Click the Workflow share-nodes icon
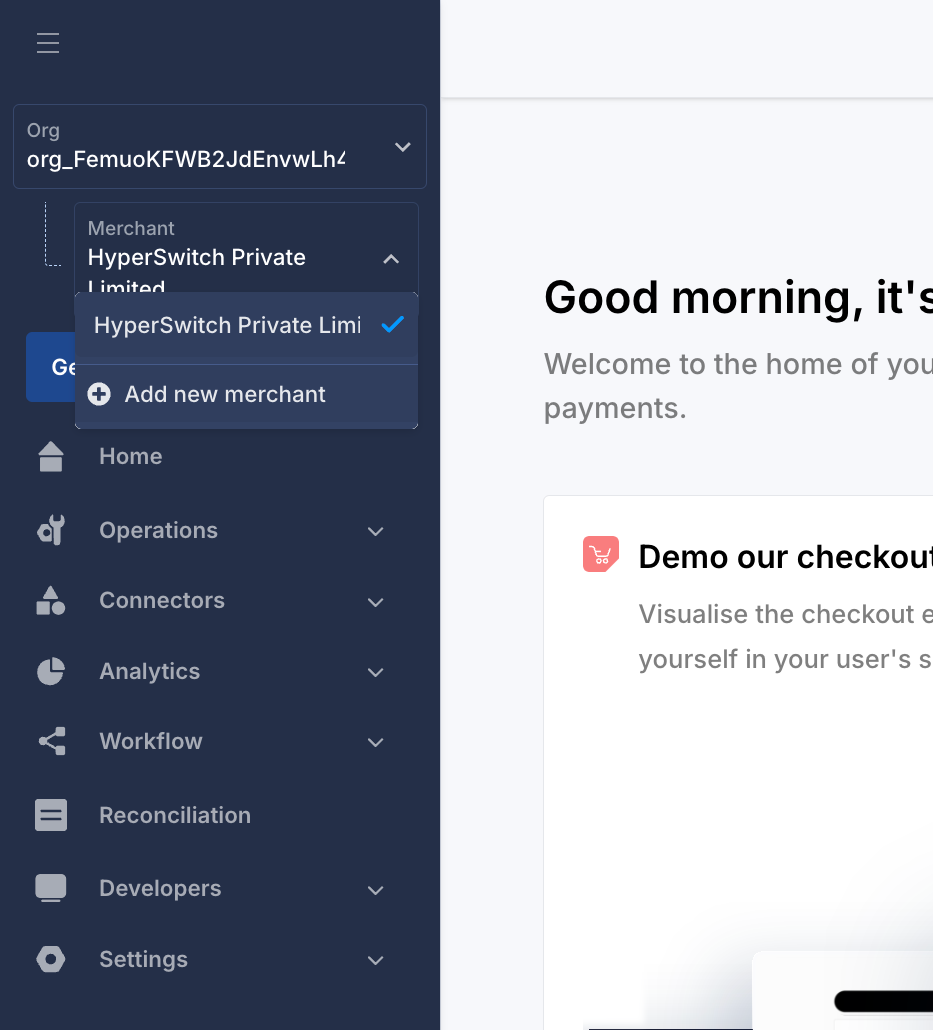This screenshot has height=1030, width=933. click(51, 741)
